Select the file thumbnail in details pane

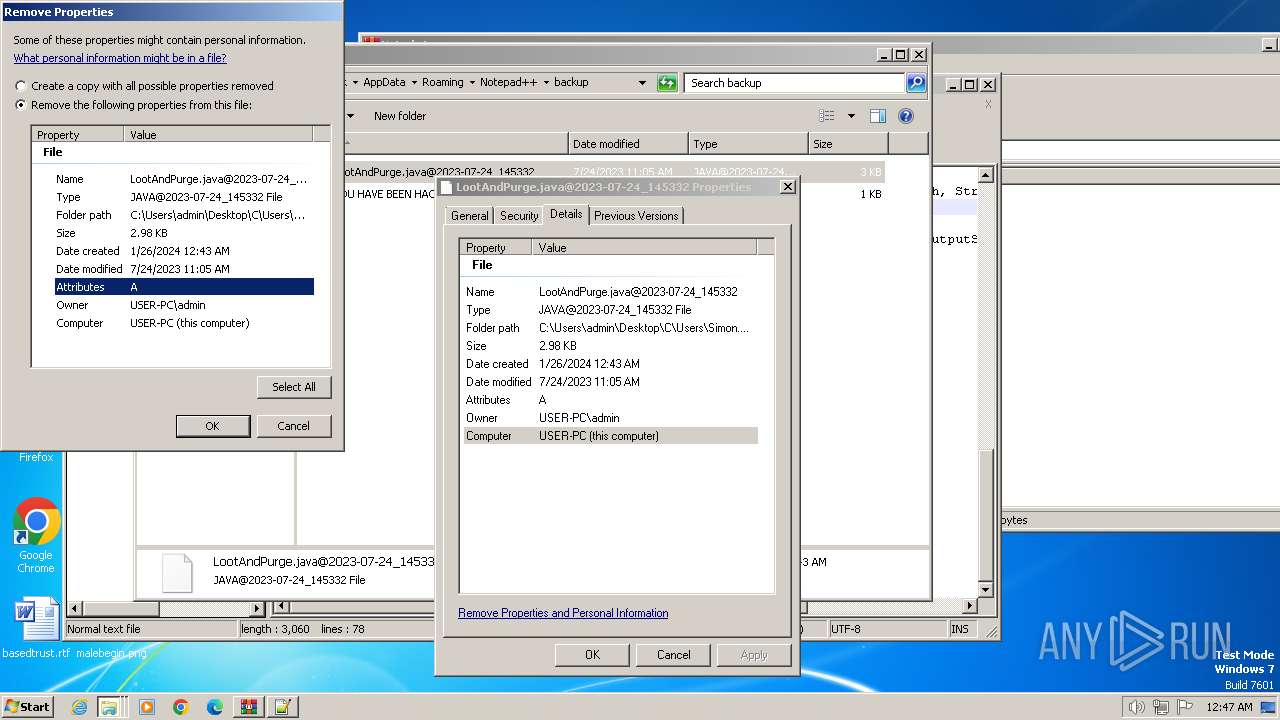(177, 573)
